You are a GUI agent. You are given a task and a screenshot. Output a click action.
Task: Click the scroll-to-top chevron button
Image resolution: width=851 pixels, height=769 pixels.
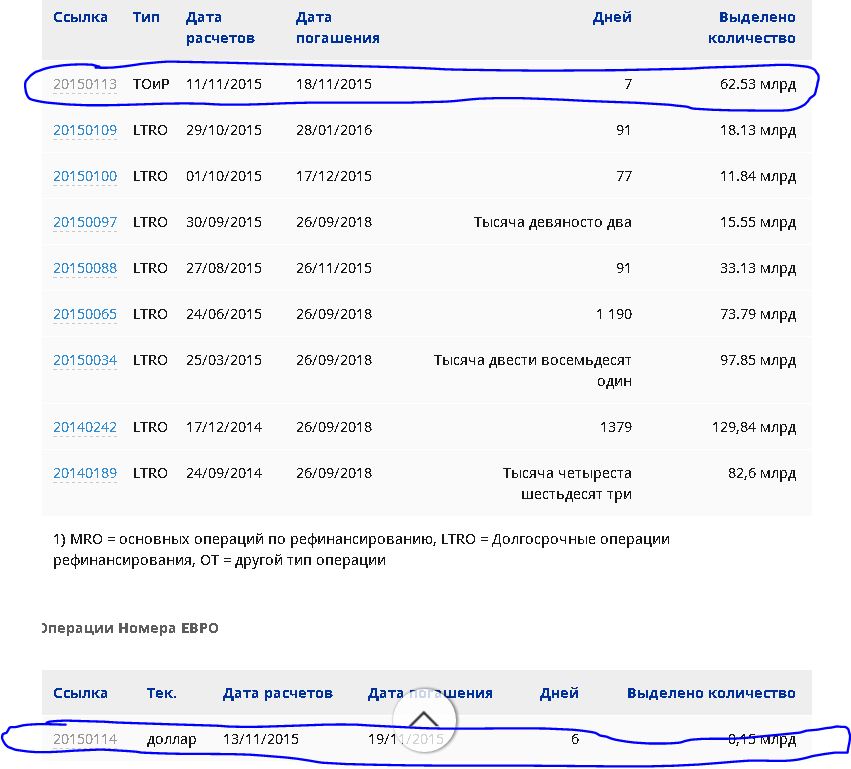(x=424, y=721)
